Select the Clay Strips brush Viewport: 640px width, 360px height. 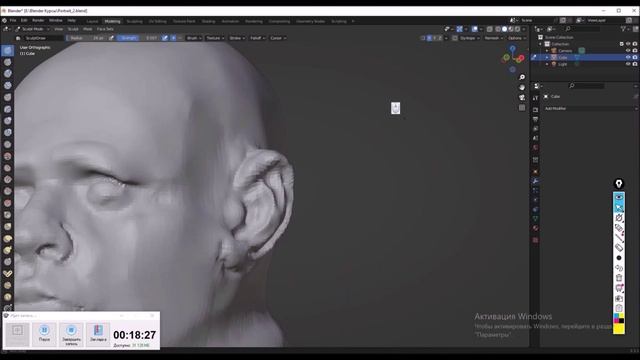(x=7, y=85)
